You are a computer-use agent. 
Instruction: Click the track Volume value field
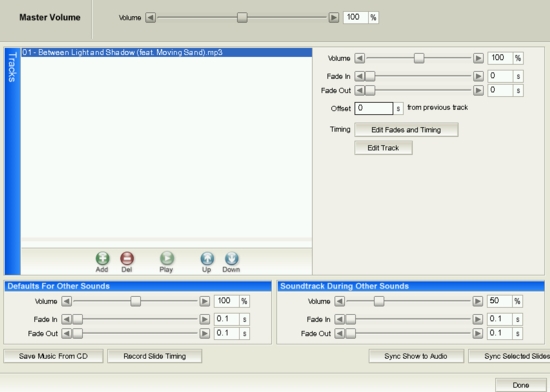tap(501, 58)
